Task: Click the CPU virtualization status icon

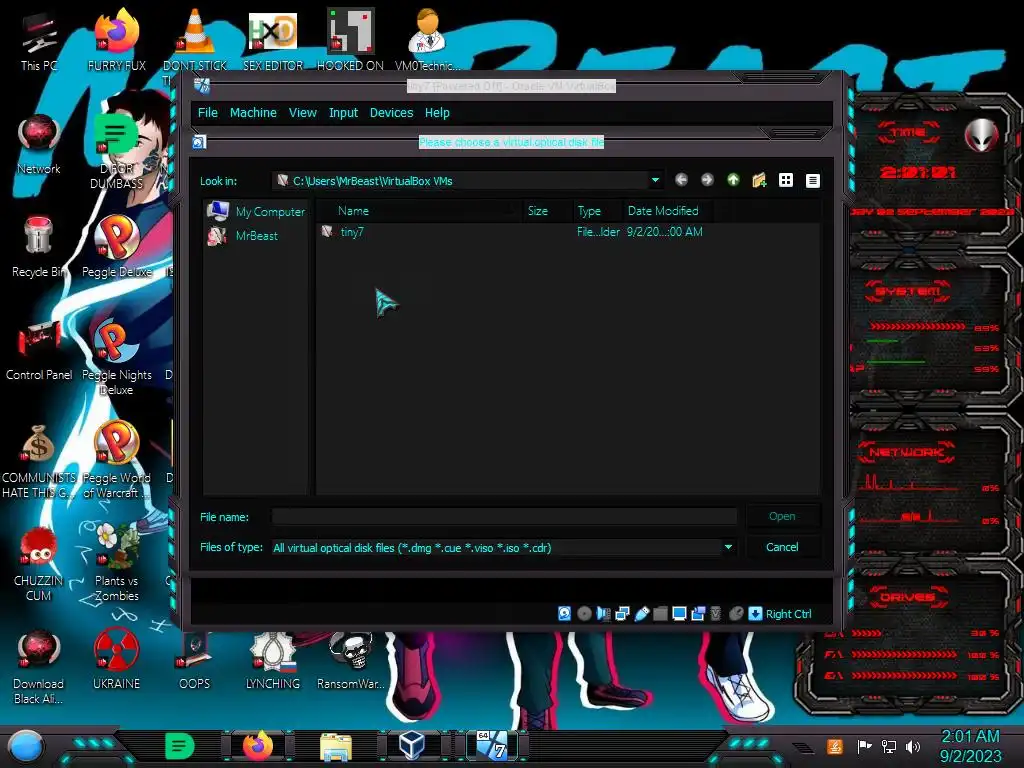Action: pos(716,613)
